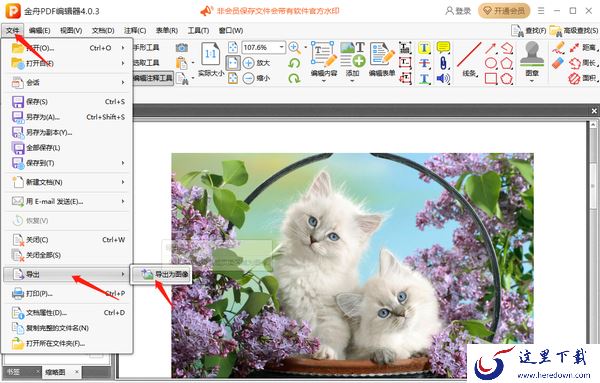Click the Actual Size (1:1) icon

pos(210,54)
